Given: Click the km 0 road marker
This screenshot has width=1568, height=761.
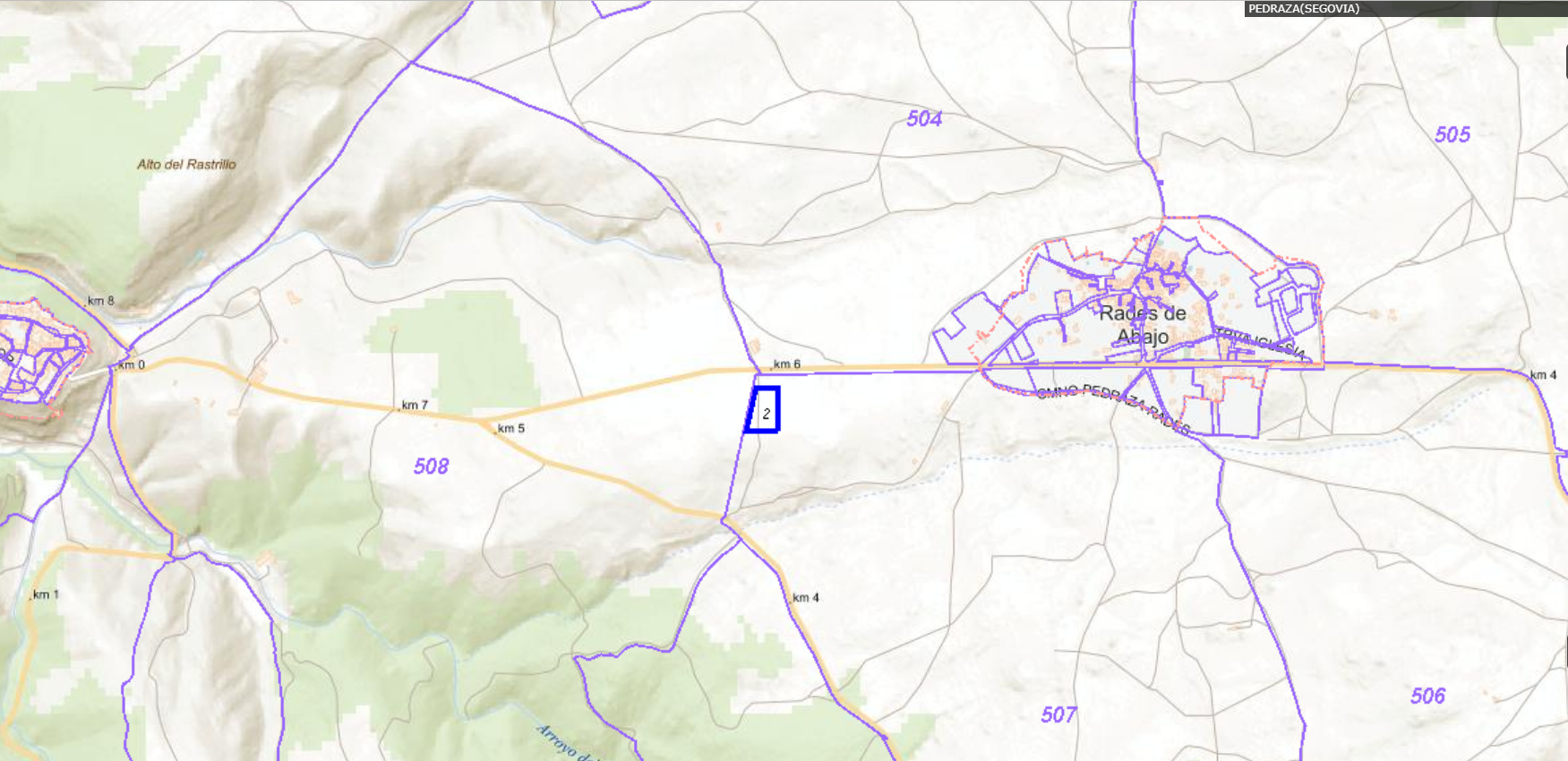Looking at the screenshot, I should [x=131, y=365].
